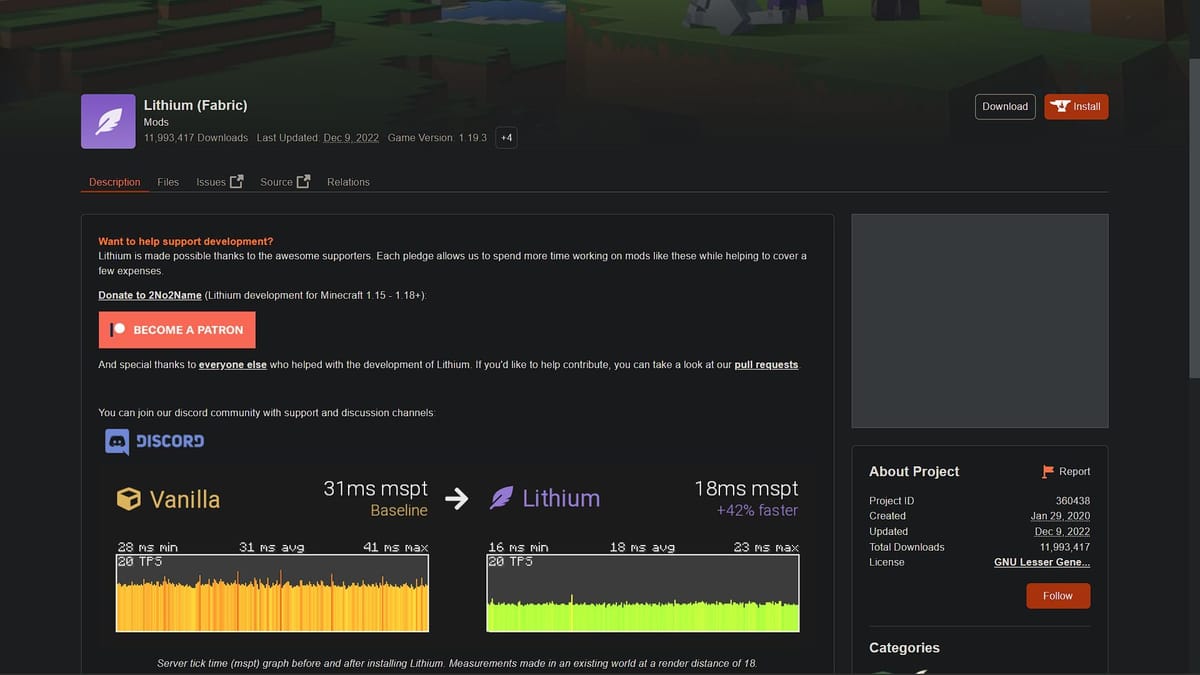Click the Lithium tick time graph
1200x675 pixels.
643,593
